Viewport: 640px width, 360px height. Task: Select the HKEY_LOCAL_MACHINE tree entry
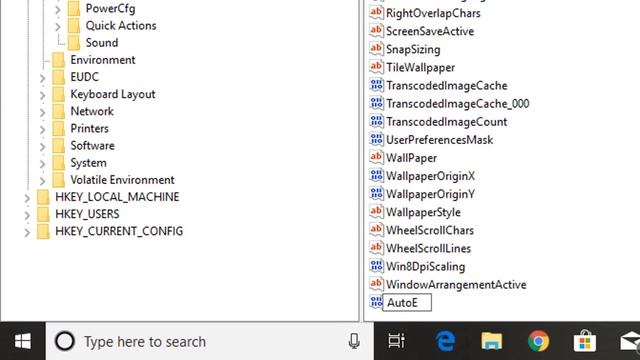[x=117, y=197]
